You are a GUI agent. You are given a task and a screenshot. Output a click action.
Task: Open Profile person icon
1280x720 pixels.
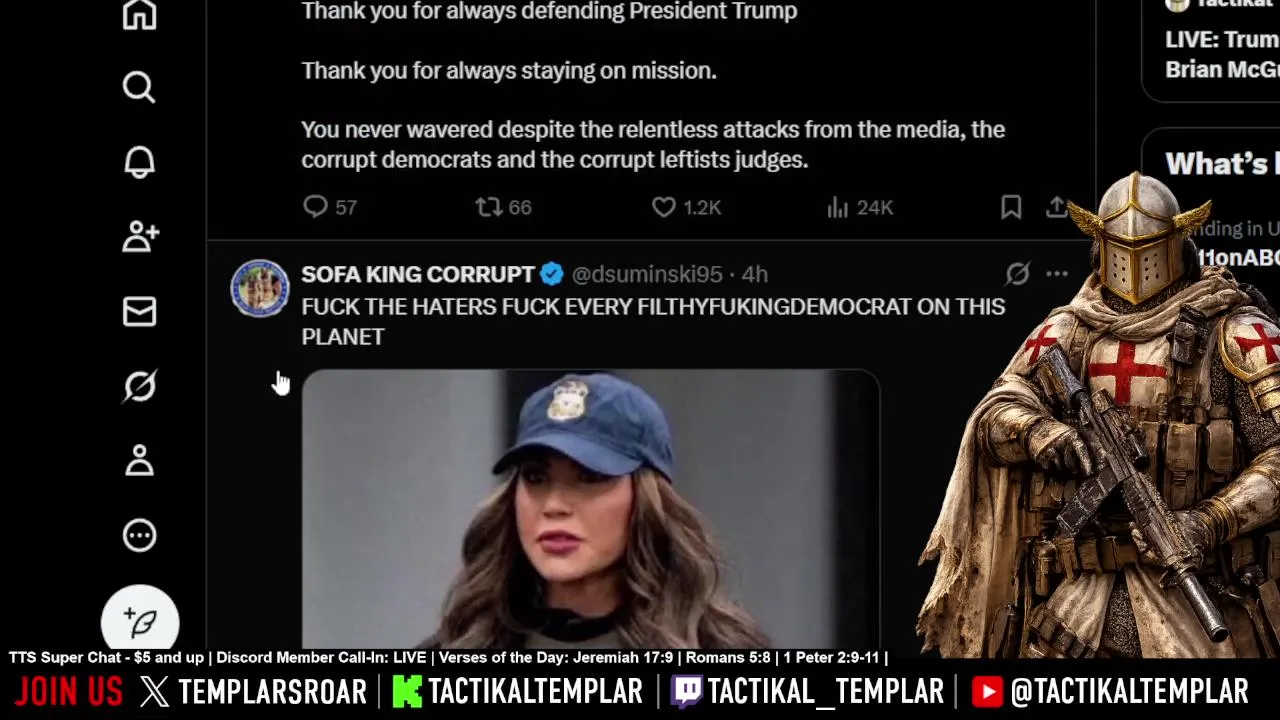tap(139, 460)
